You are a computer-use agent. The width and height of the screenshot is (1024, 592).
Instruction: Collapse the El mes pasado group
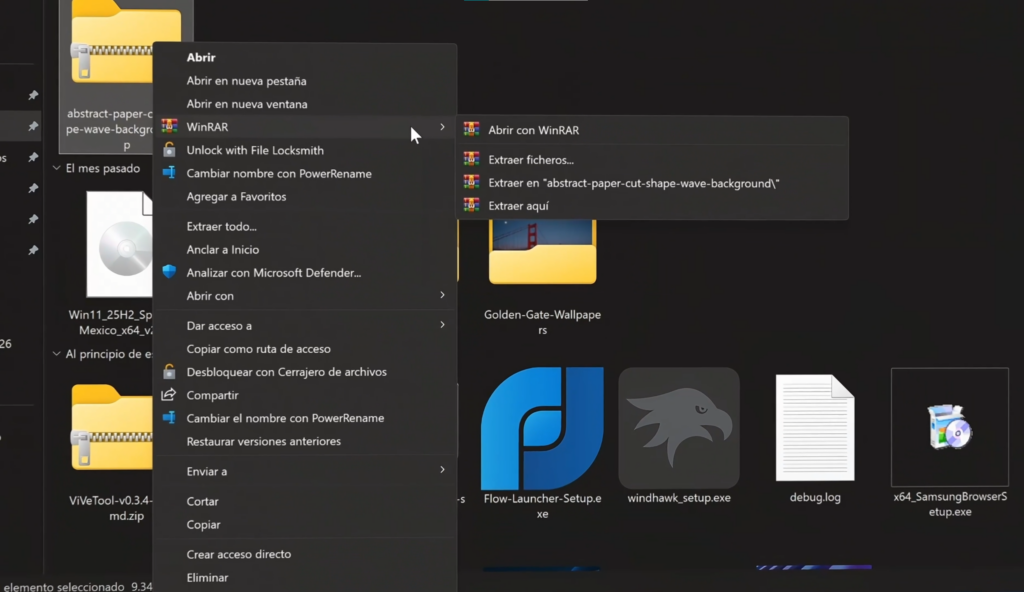[57, 168]
